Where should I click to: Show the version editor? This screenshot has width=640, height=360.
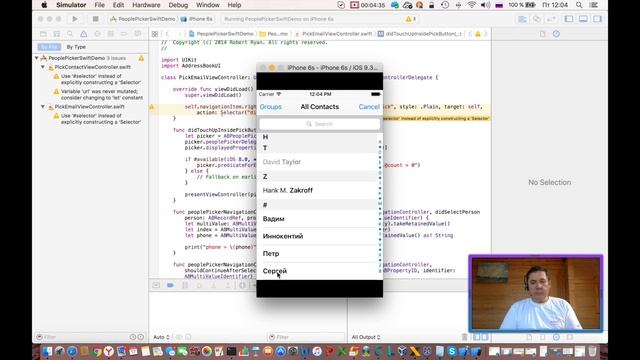pos(551,19)
